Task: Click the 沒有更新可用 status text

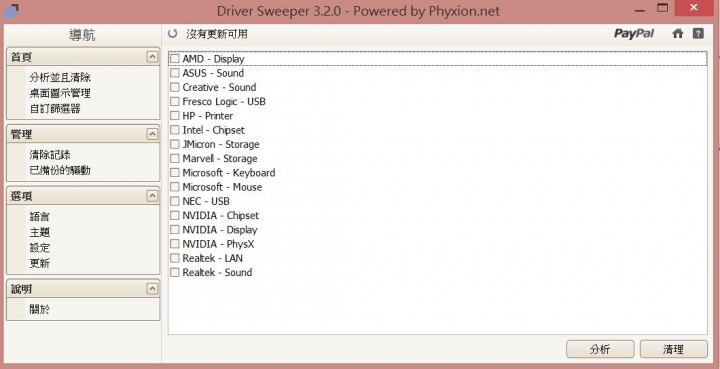Action: tap(217, 34)
